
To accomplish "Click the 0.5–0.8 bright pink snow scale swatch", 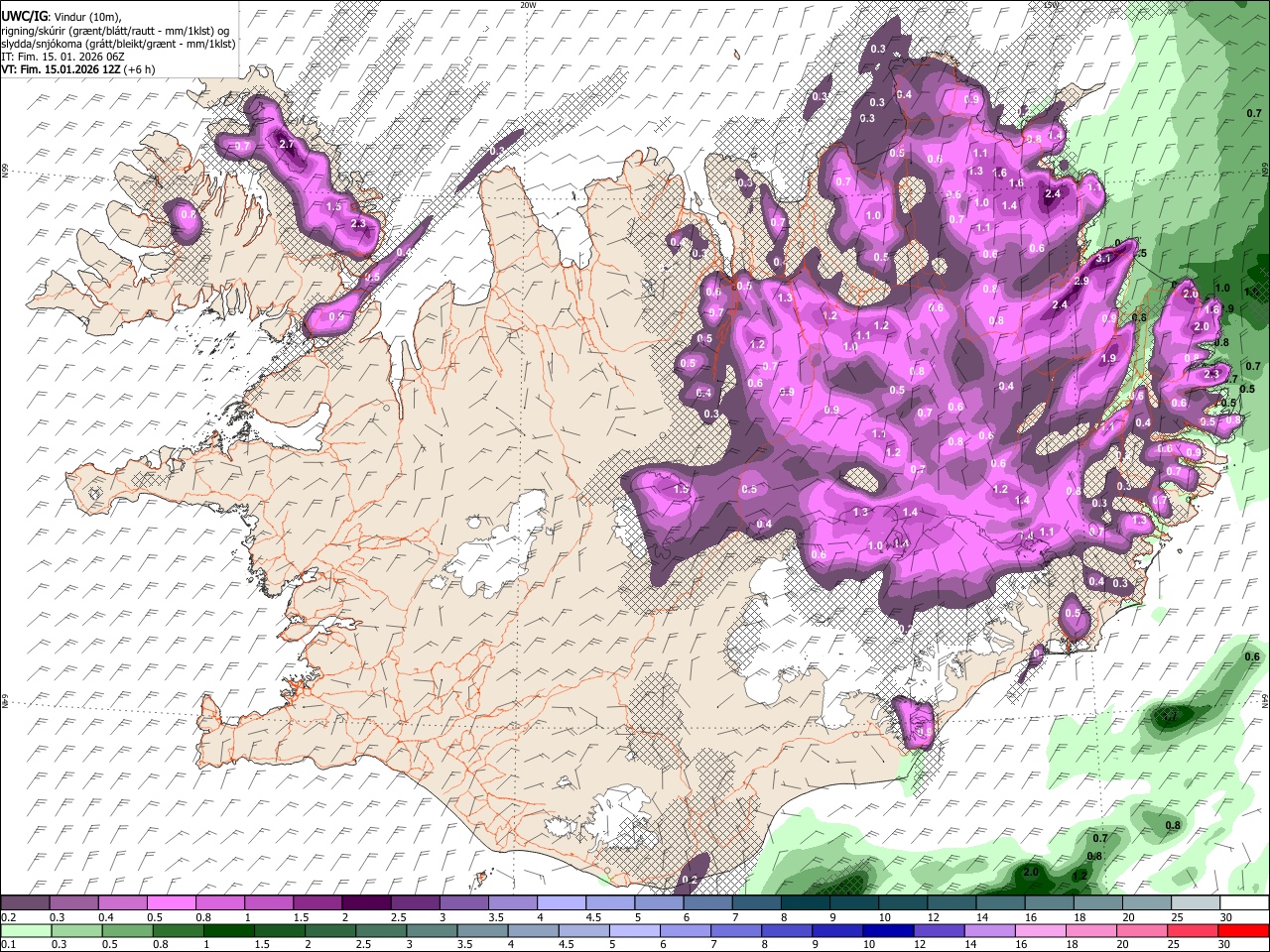I will coord(171,903).
